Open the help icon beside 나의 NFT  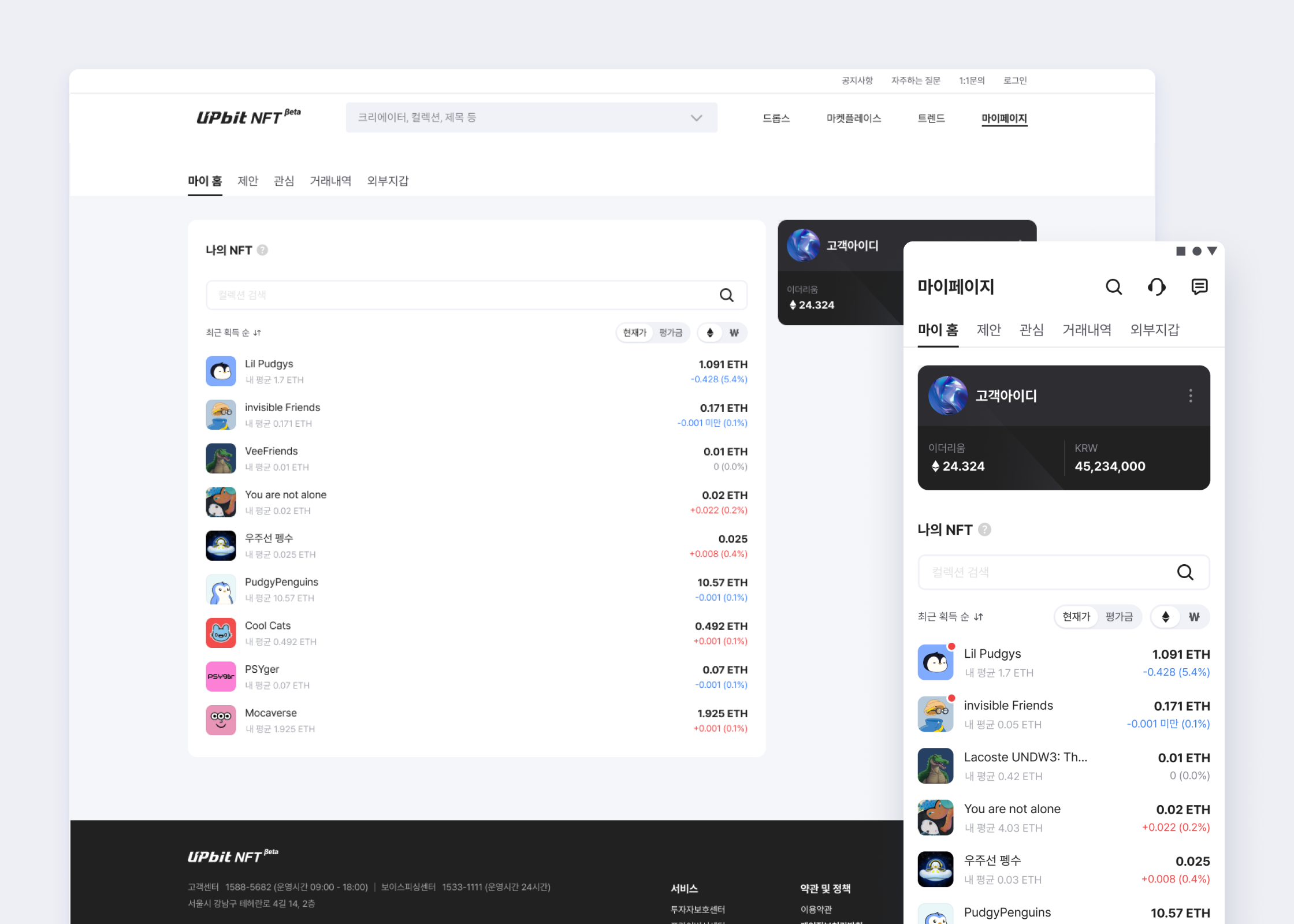263,250
